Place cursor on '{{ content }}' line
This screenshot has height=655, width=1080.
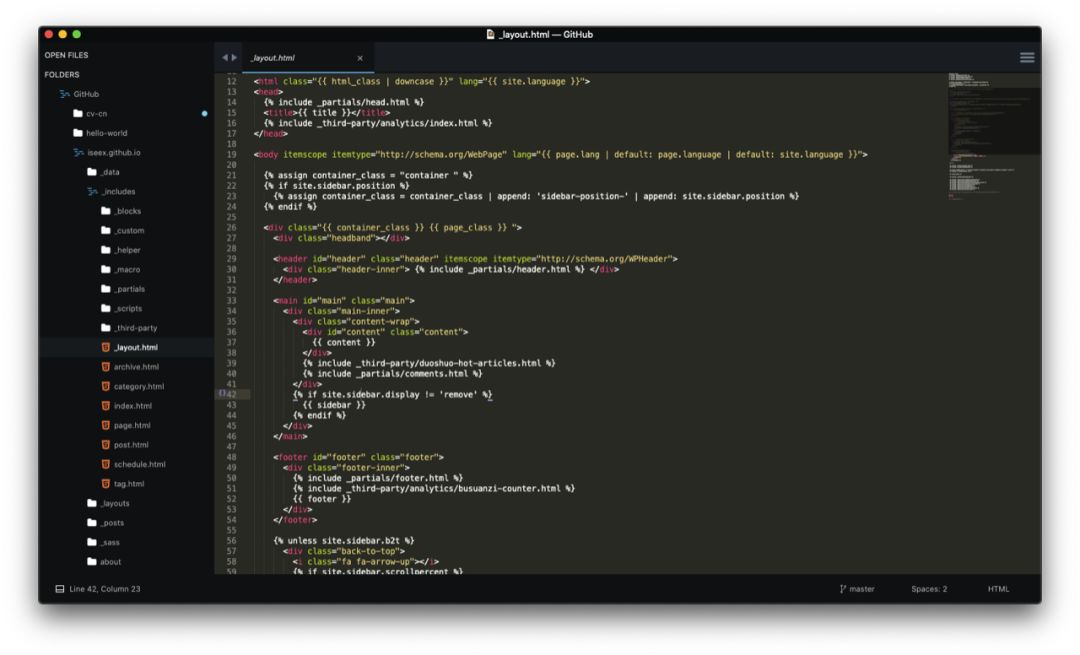click(344, 342)
